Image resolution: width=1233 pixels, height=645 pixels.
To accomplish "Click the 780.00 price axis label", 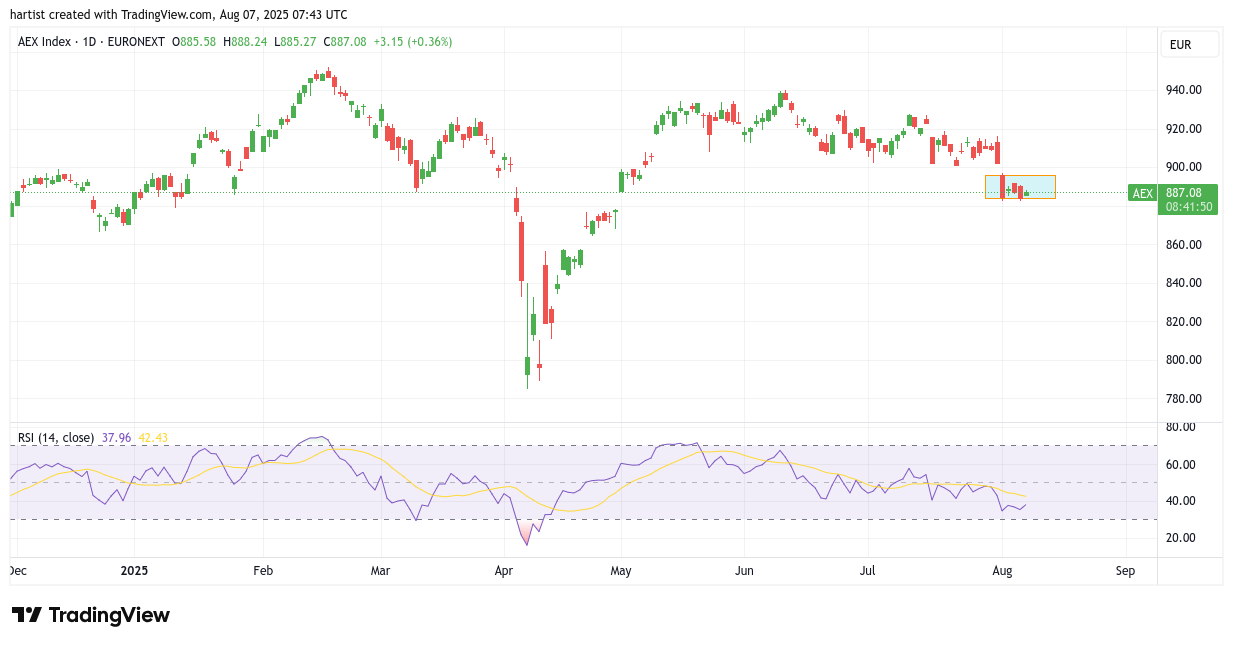I will pos(1184,399).
